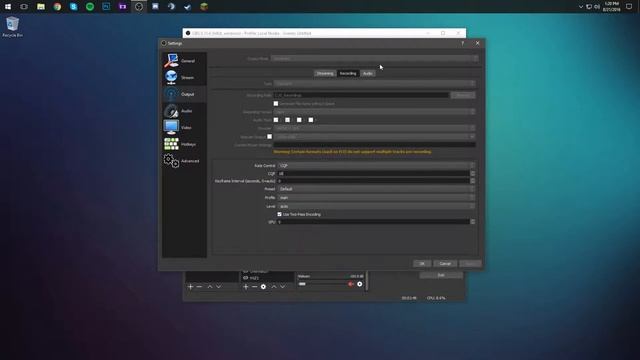
Task: Select the Output settings section
Action: coord(184,94)
